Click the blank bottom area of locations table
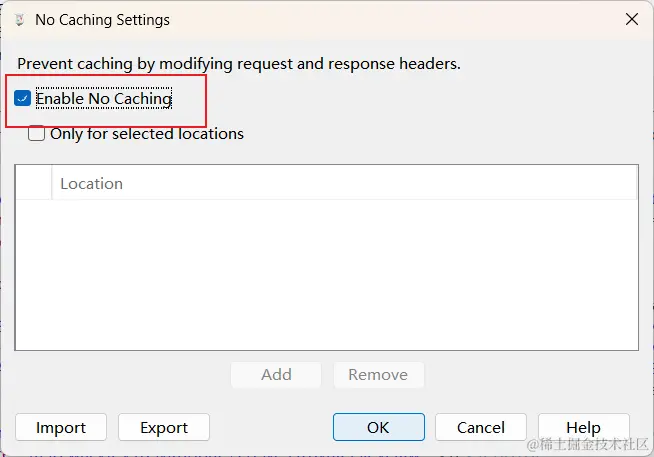The width and height of the screenshot is (654, 457). click(x=326, y=310)
